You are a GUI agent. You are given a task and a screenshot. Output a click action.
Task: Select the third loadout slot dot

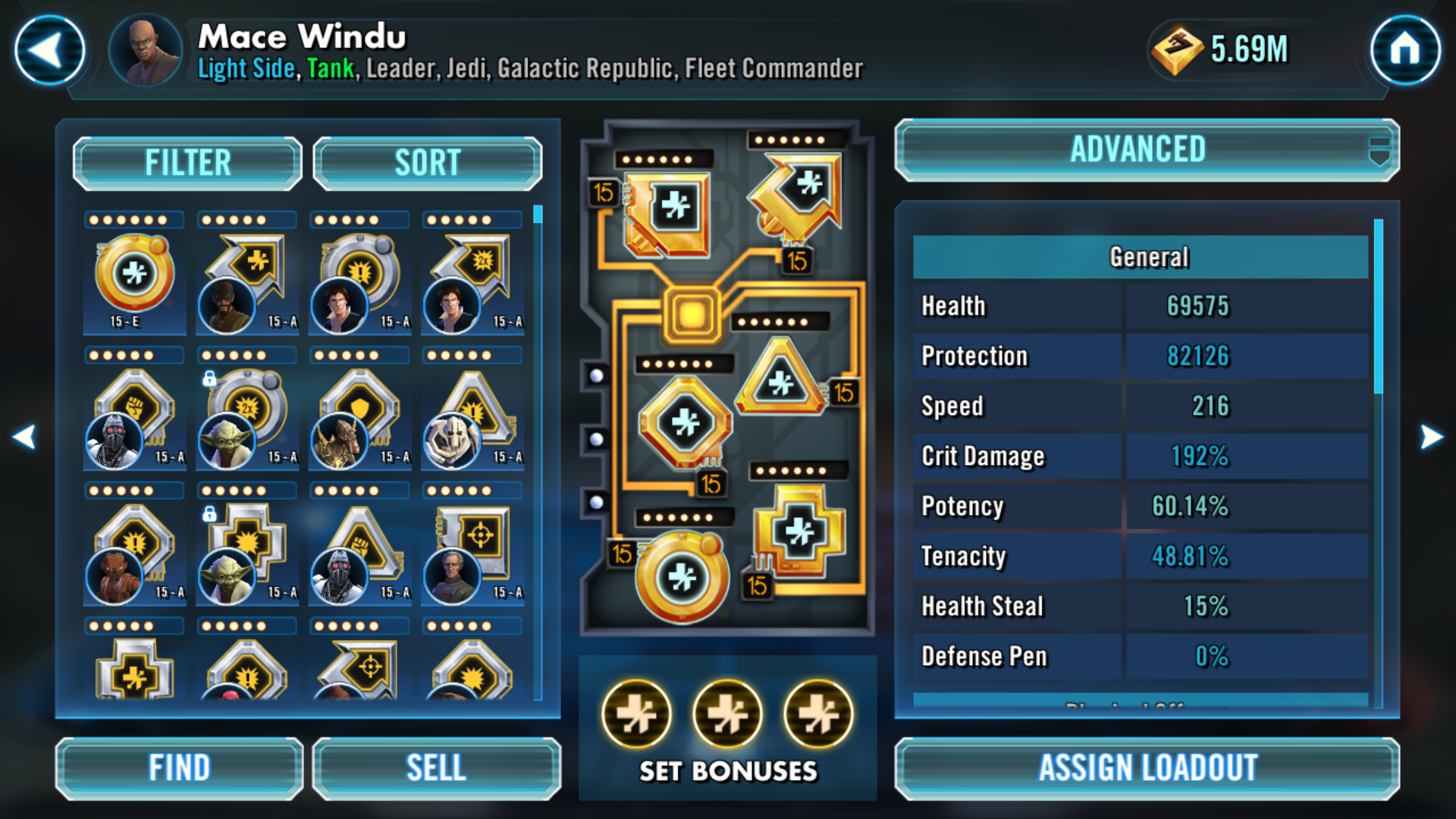click(597, 502)
